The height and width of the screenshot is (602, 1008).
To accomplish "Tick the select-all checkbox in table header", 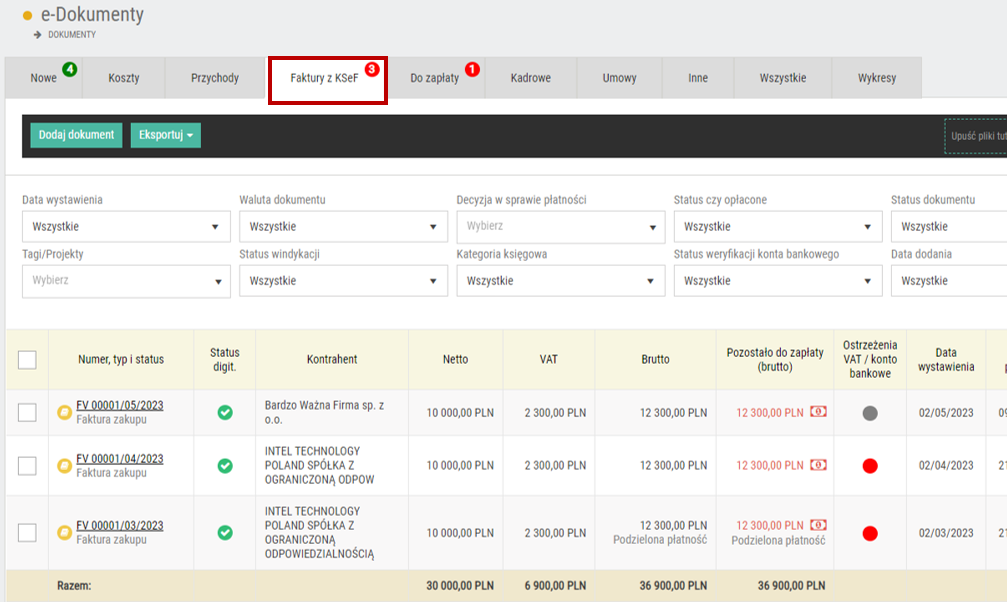I will (27, 360).
